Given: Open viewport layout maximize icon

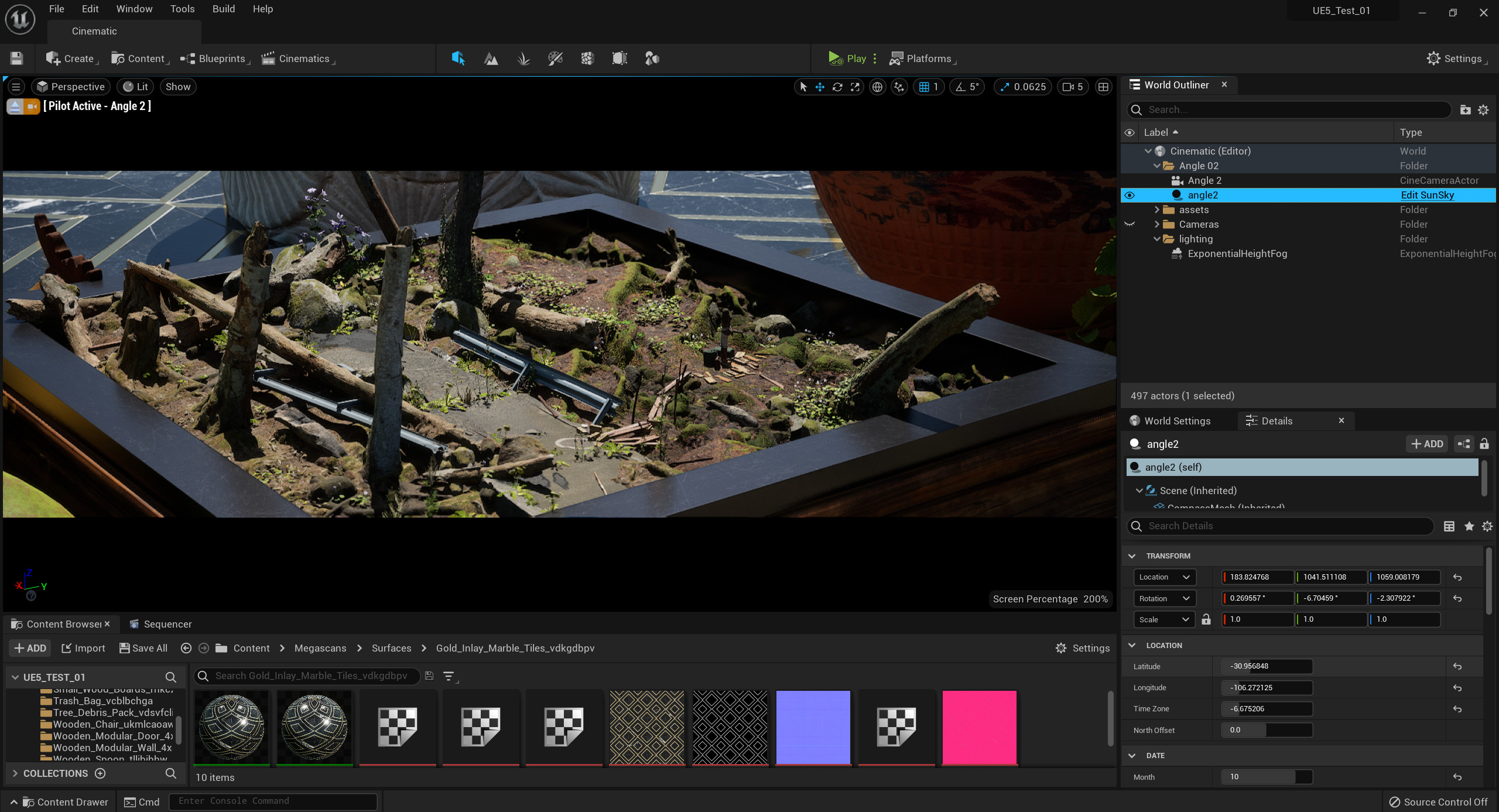Looking at the screenshot, I should [x=1103, y=87].
